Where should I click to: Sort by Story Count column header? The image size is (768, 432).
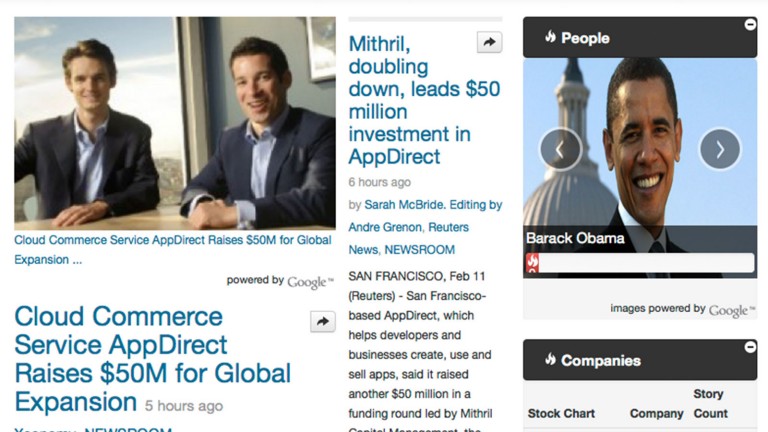click(710, 404)
